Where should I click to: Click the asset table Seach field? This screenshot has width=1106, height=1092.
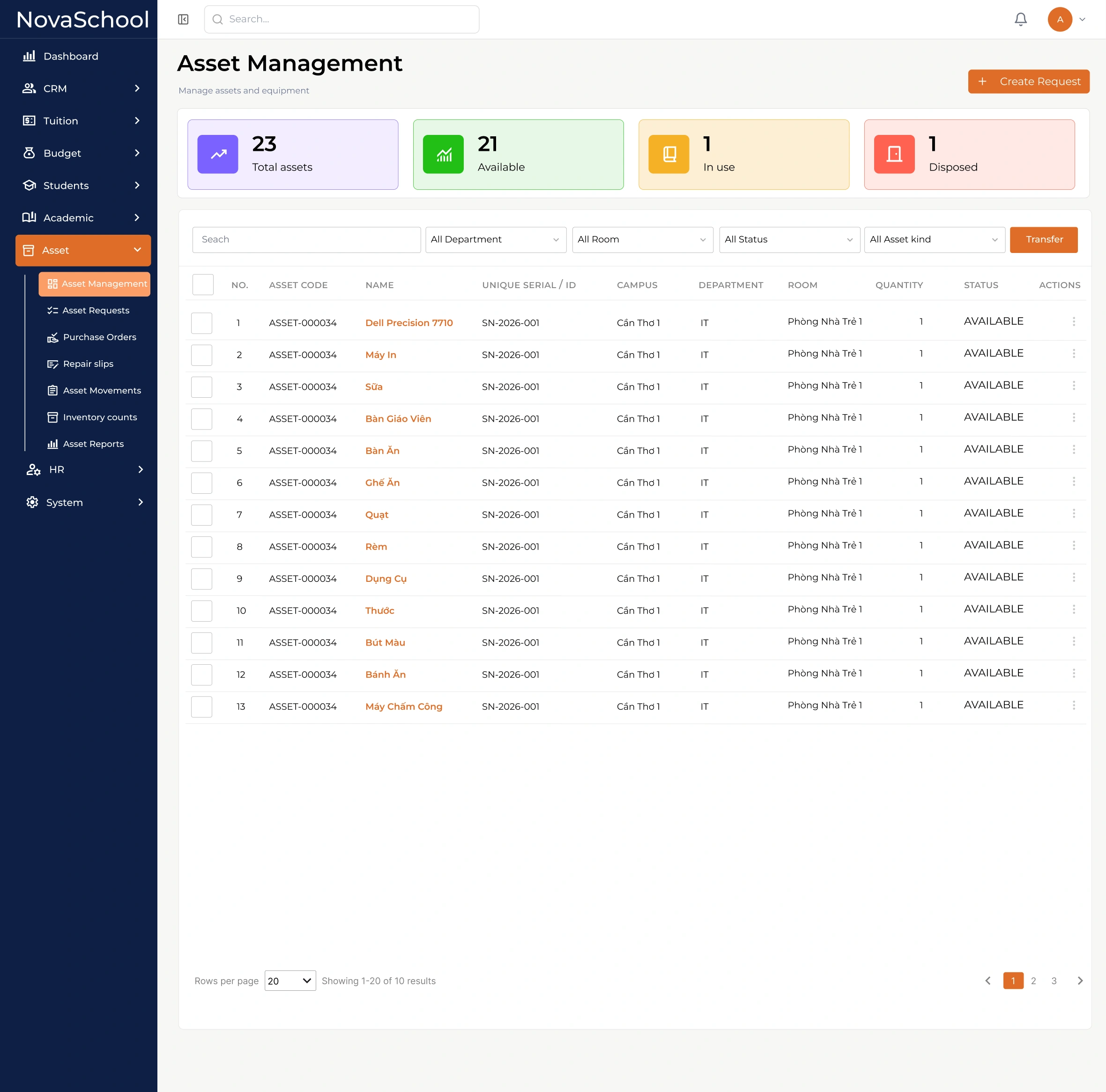coord(306,239)
